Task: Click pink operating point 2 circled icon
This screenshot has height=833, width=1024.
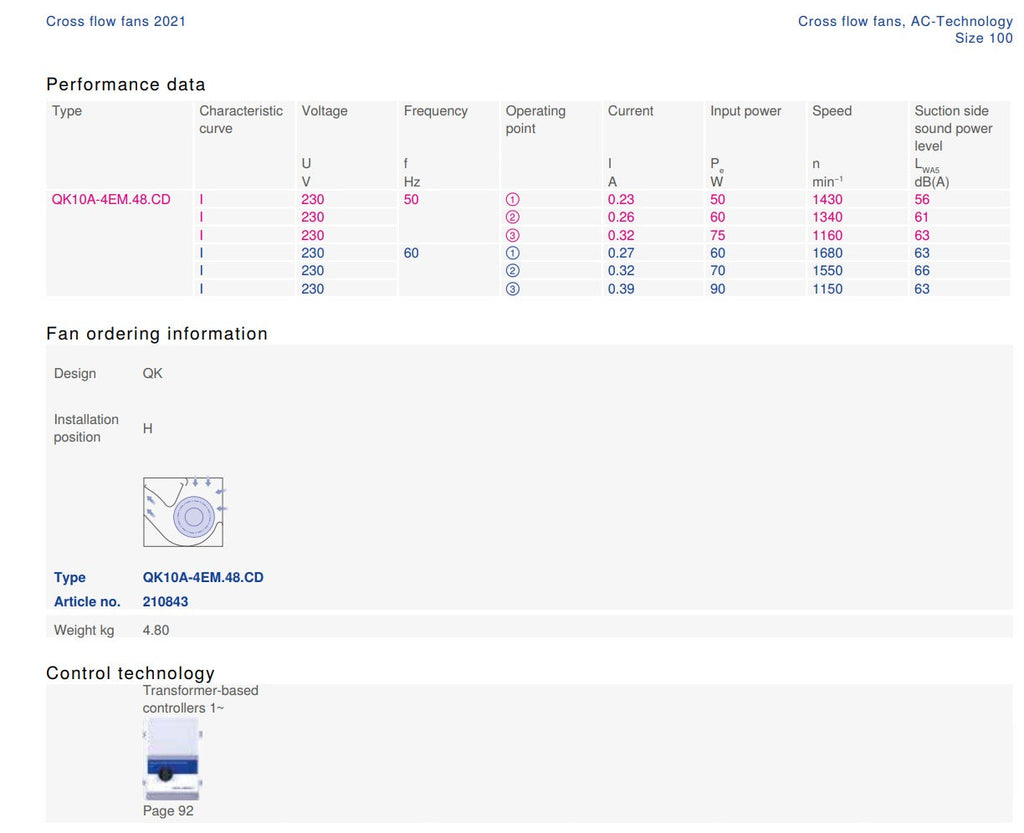Action: click(513, 217)
